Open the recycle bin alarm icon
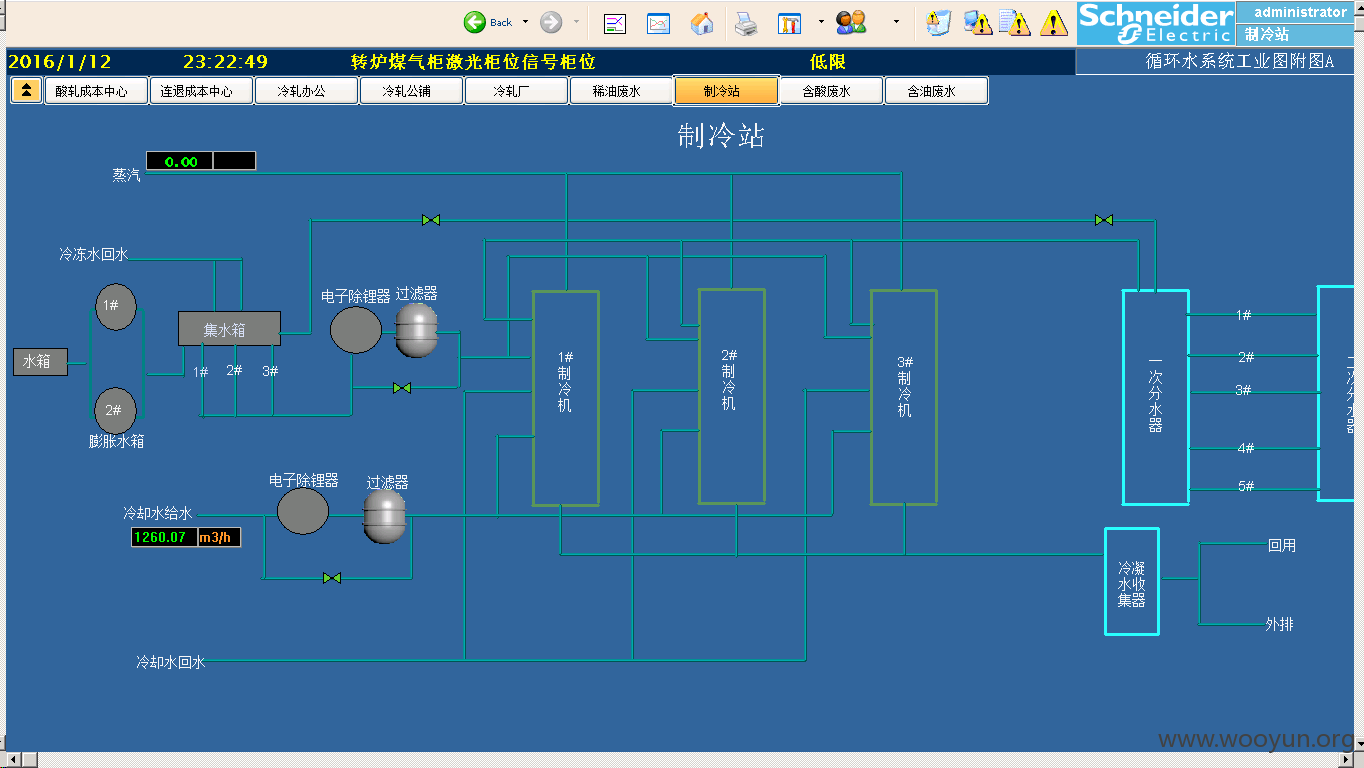Viewport: 1364px width, 768px height. [938, 22]
